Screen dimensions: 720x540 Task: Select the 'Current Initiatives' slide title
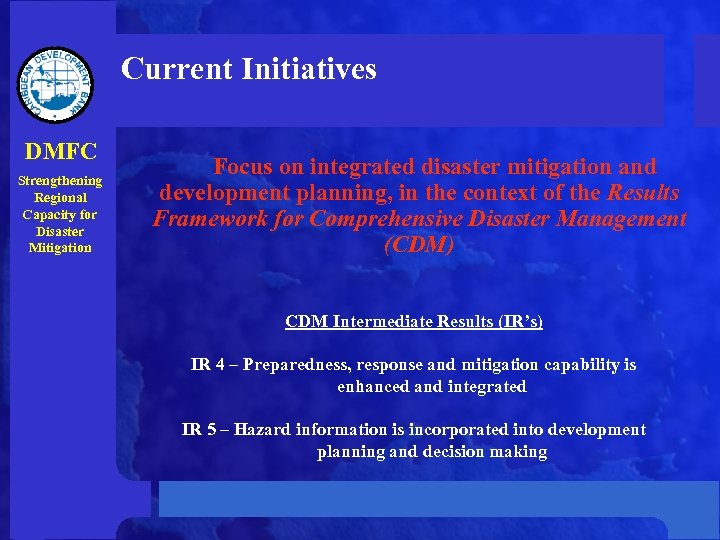[x=248, y=68]
